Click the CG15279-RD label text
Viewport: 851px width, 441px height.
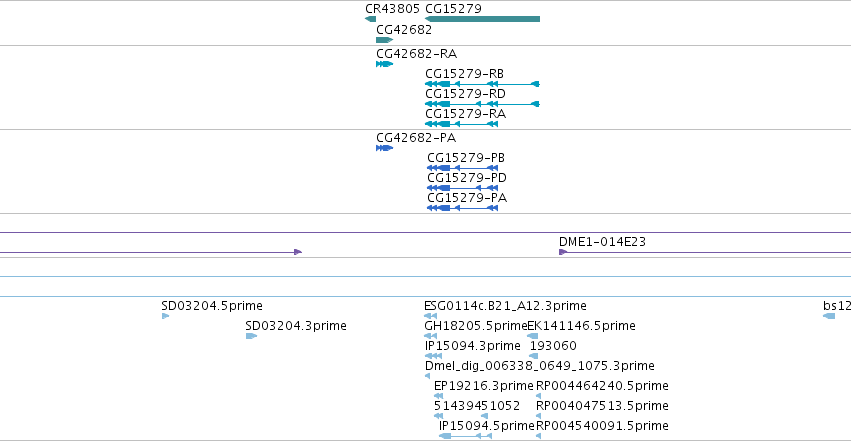coord(465,94)
